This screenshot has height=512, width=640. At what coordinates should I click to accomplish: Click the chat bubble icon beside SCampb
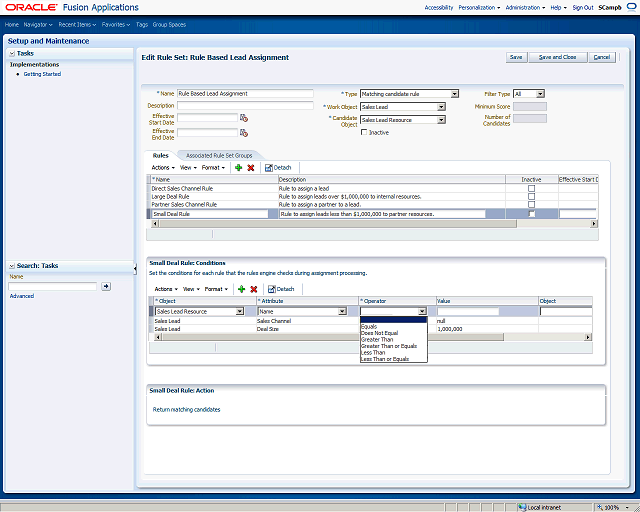(x=631, y=7)
